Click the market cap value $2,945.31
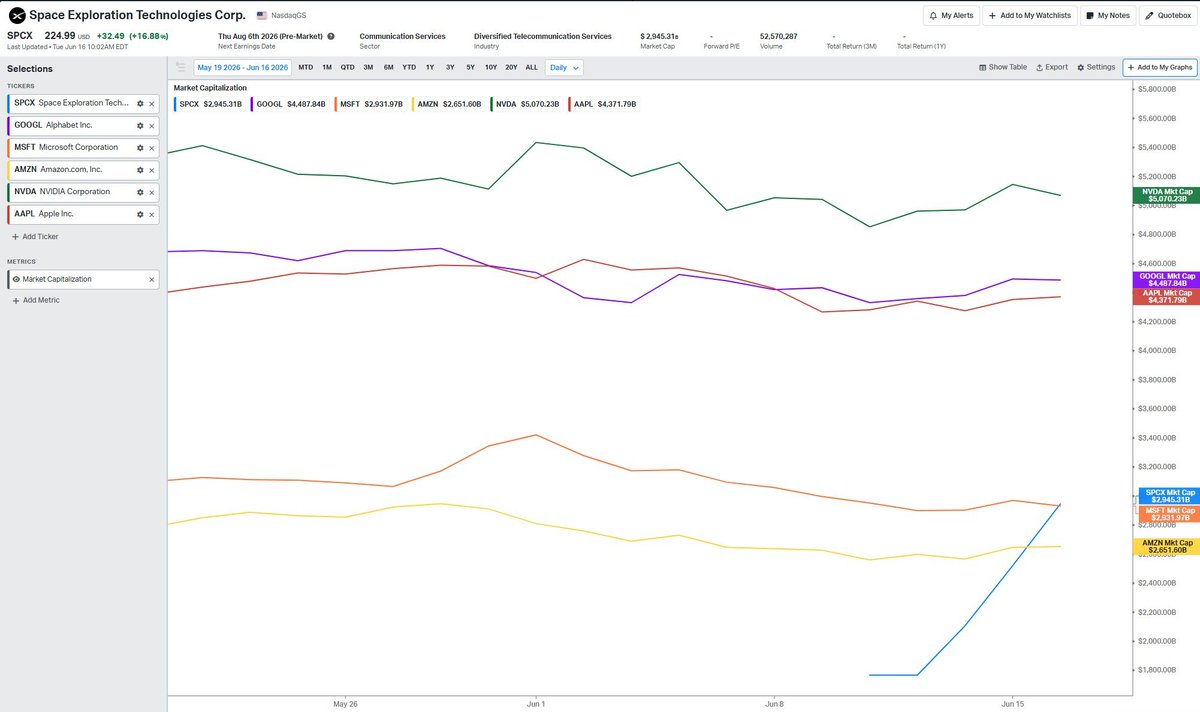The width and height of the screenshot is (1200, 712). [x=661, y=36]
